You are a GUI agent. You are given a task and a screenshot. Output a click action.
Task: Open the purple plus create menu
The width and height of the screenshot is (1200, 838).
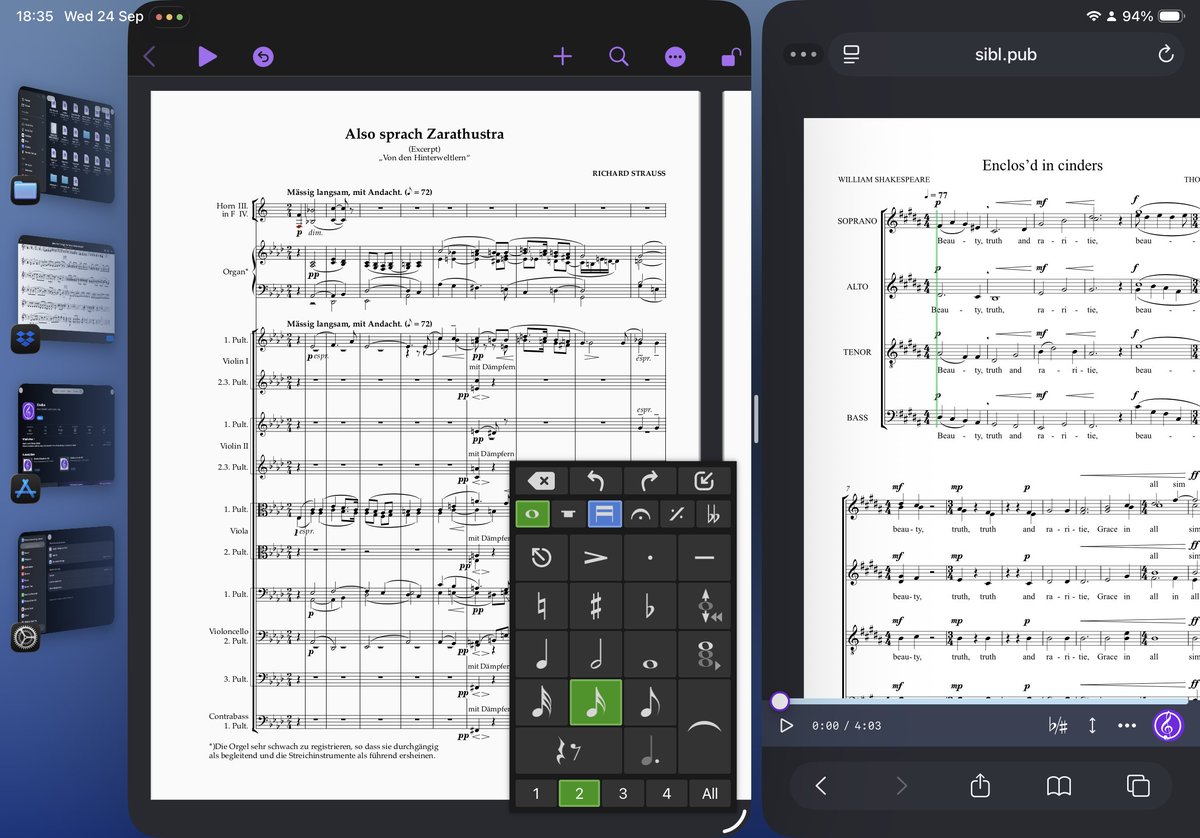tap(563, 56)
